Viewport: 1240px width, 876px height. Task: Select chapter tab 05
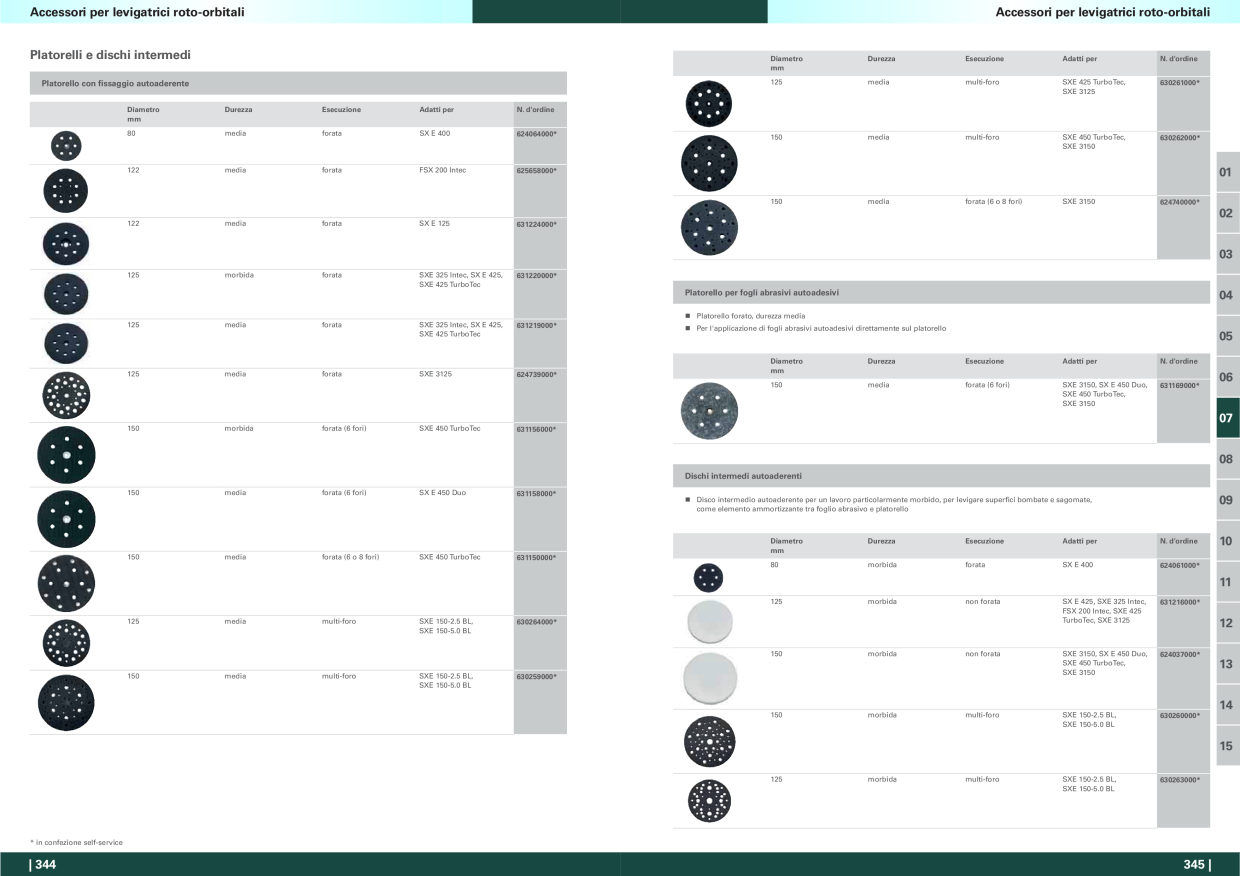click(x=1227, y=336)
